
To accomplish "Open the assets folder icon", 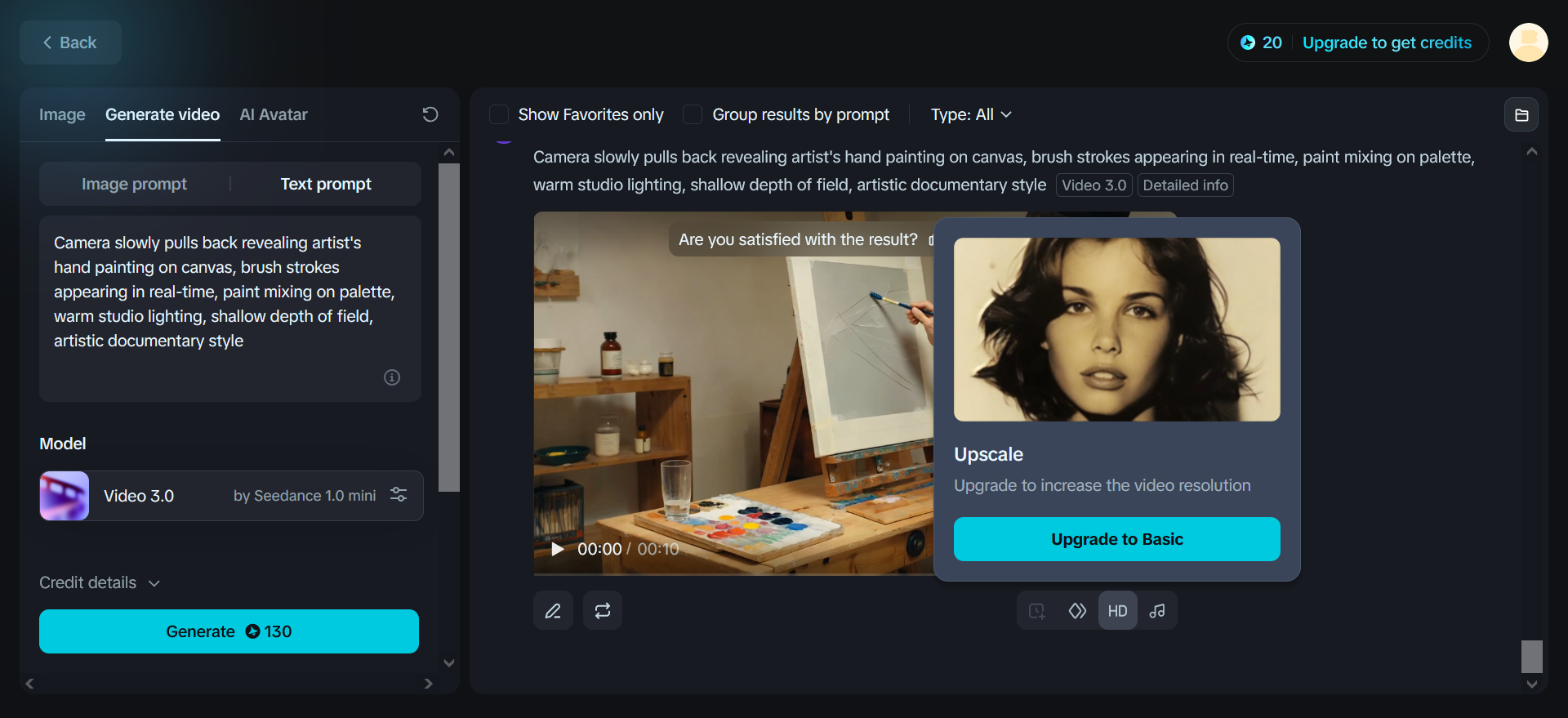I will 1521,115.
